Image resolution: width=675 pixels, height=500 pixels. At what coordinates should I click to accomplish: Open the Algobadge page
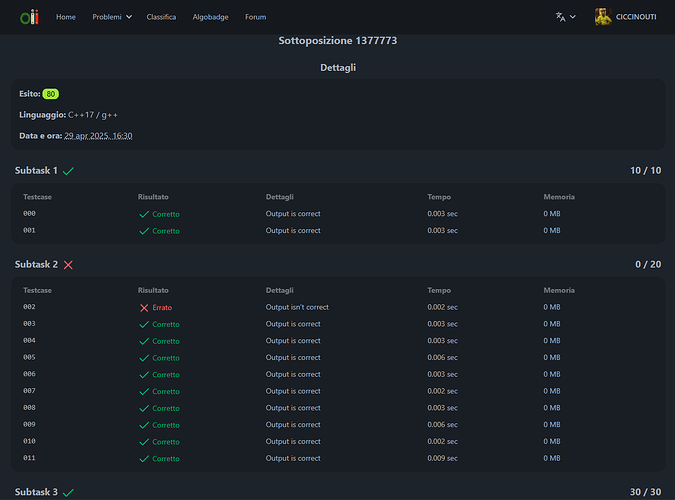[211, 17]
